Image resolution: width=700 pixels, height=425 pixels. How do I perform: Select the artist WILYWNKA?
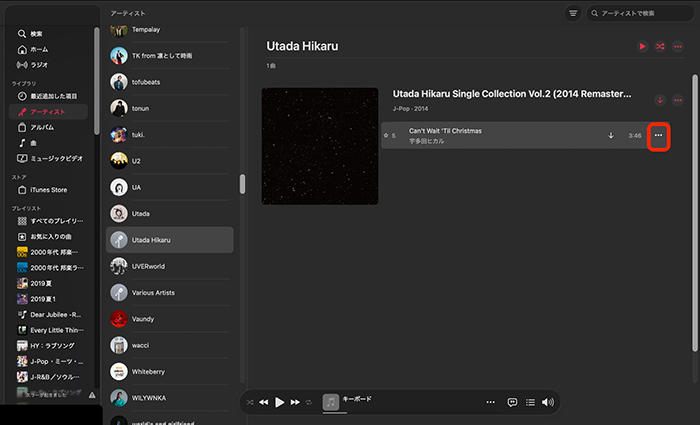170,398
